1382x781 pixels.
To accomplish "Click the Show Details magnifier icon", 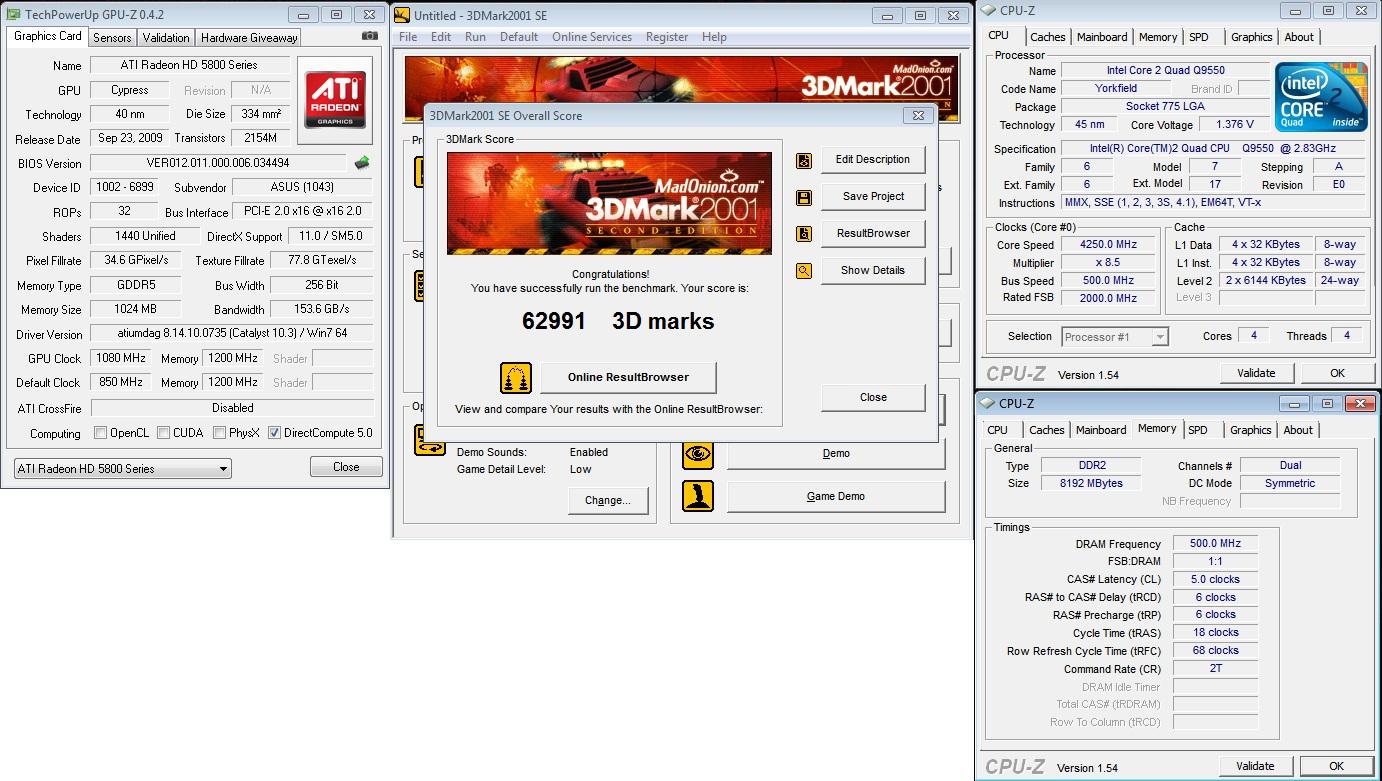I will (x=804, y=271).
